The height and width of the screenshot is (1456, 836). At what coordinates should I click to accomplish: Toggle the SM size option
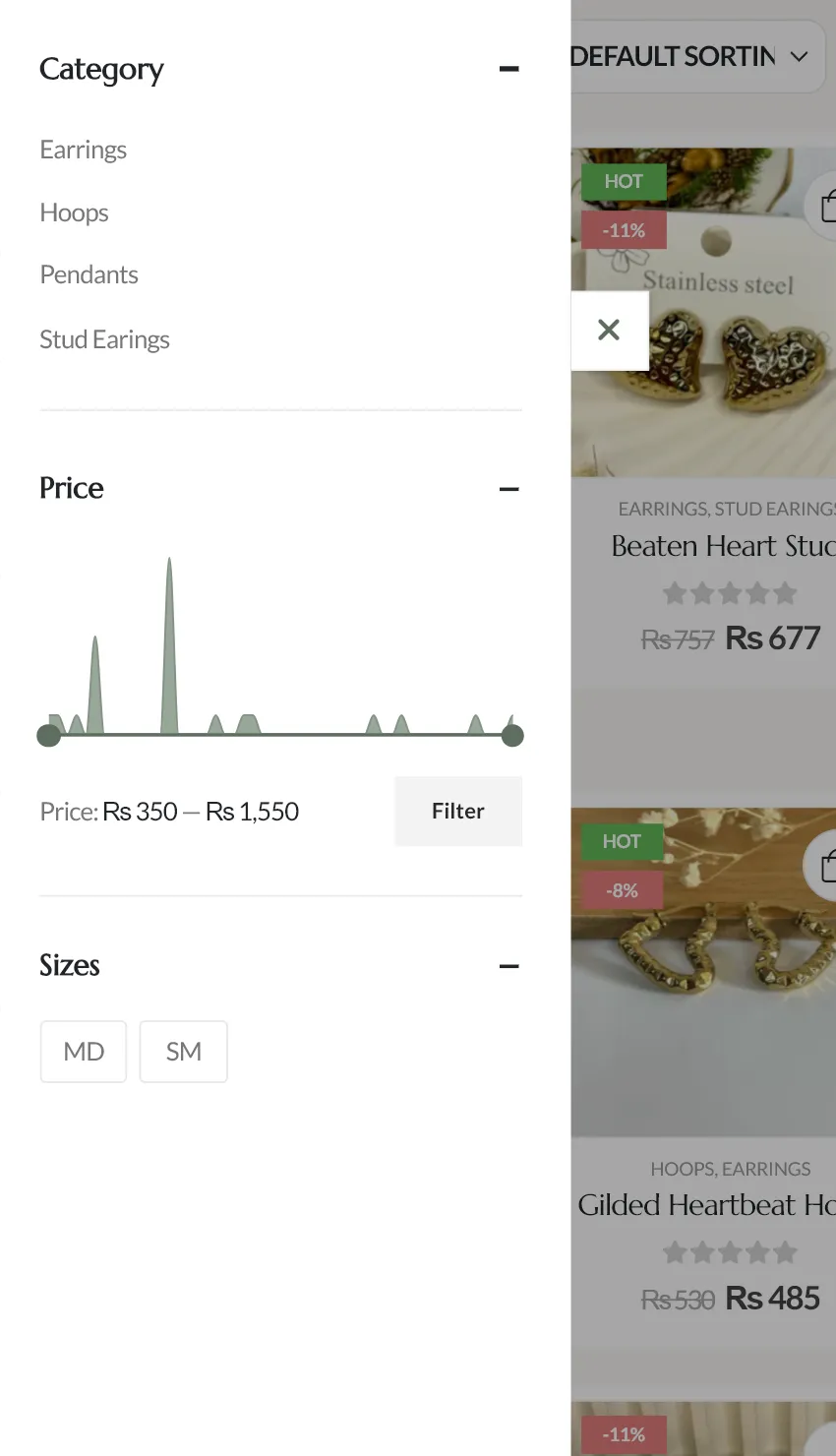pyautogui.click(x=184, y=1052)
